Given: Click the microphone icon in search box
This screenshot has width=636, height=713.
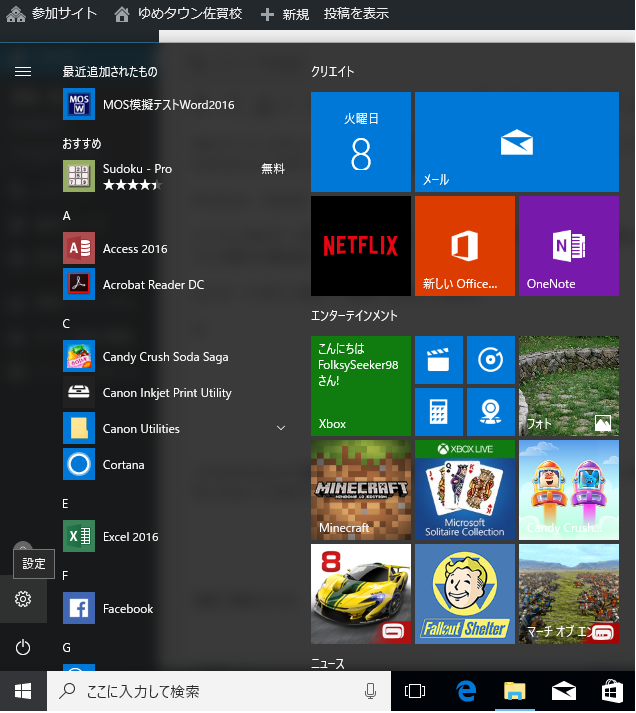Looking at the screenshot, I should click(x=371, y=692).
